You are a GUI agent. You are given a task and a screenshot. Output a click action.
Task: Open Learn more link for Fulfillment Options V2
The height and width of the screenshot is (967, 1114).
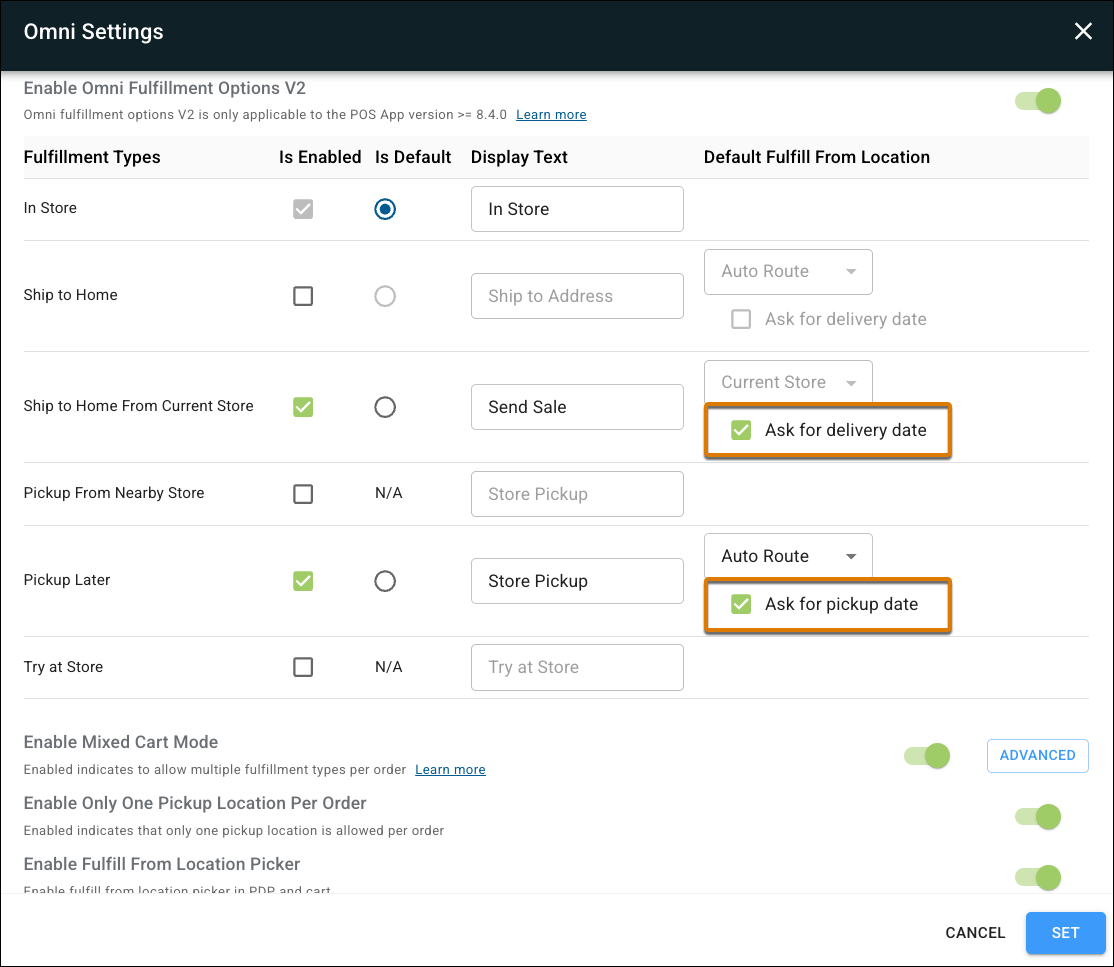(x=551, y=114)
